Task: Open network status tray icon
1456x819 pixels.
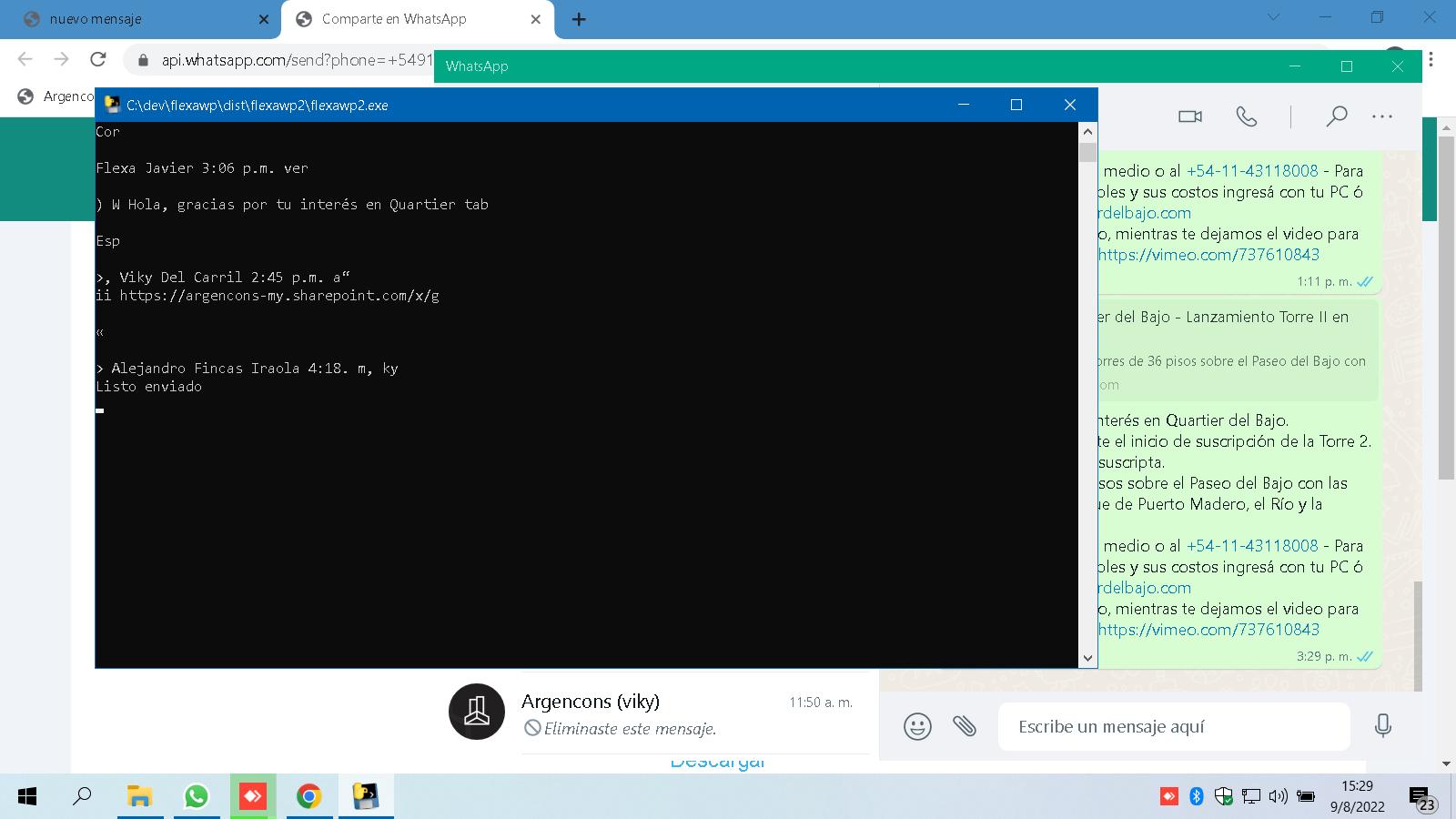Action: tap(1251, 796)
